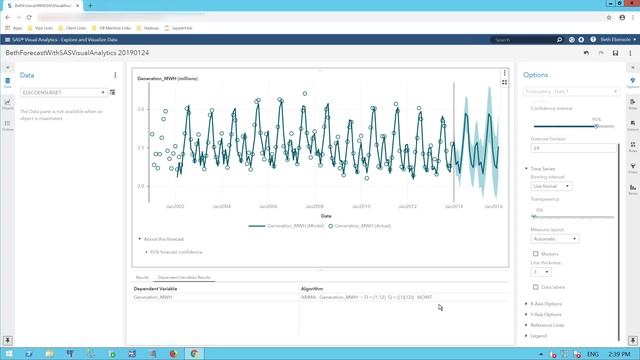Adjust the Confidence interval slider handle
The image size is (640, 360).
click(x=596, y=126)
